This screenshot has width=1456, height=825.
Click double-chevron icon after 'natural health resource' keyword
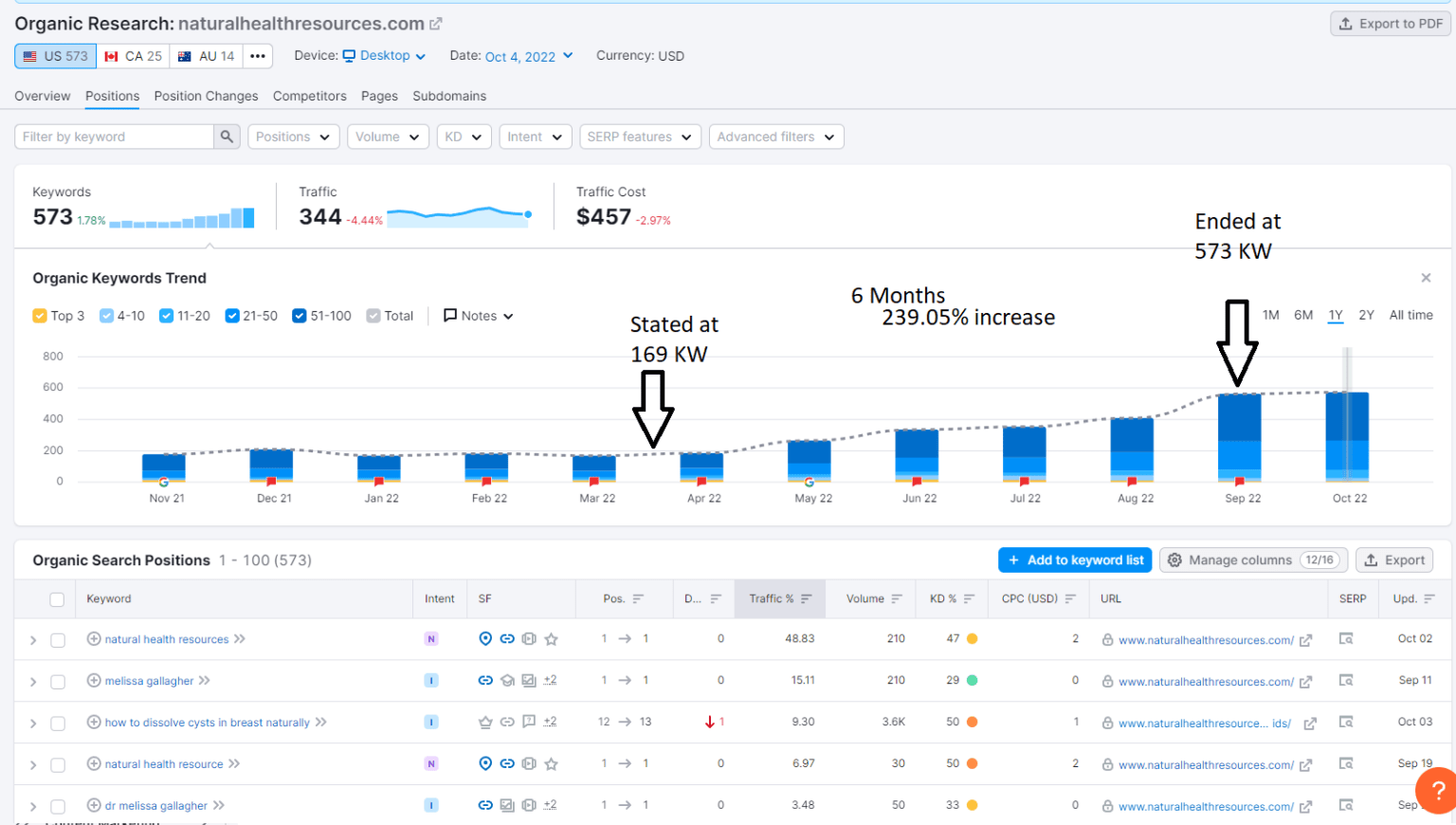[x=234, y=764]
